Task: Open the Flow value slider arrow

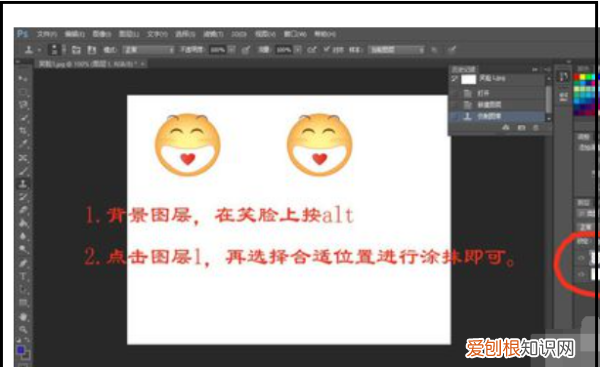Action: point(298,50)
